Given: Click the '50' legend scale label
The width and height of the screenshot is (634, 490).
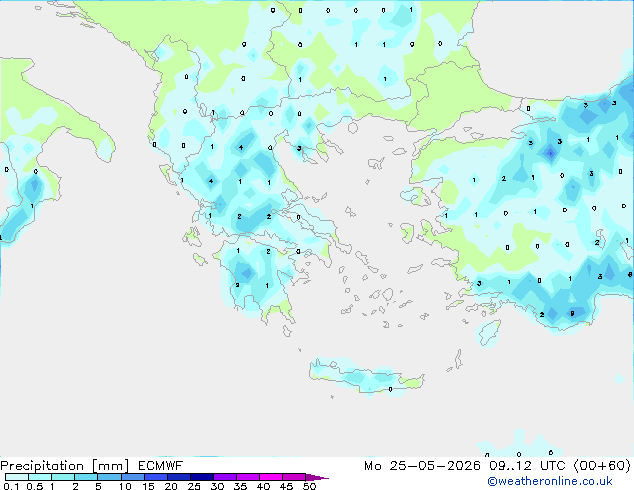Looking at the screenshot, I should tap(309, 486).
